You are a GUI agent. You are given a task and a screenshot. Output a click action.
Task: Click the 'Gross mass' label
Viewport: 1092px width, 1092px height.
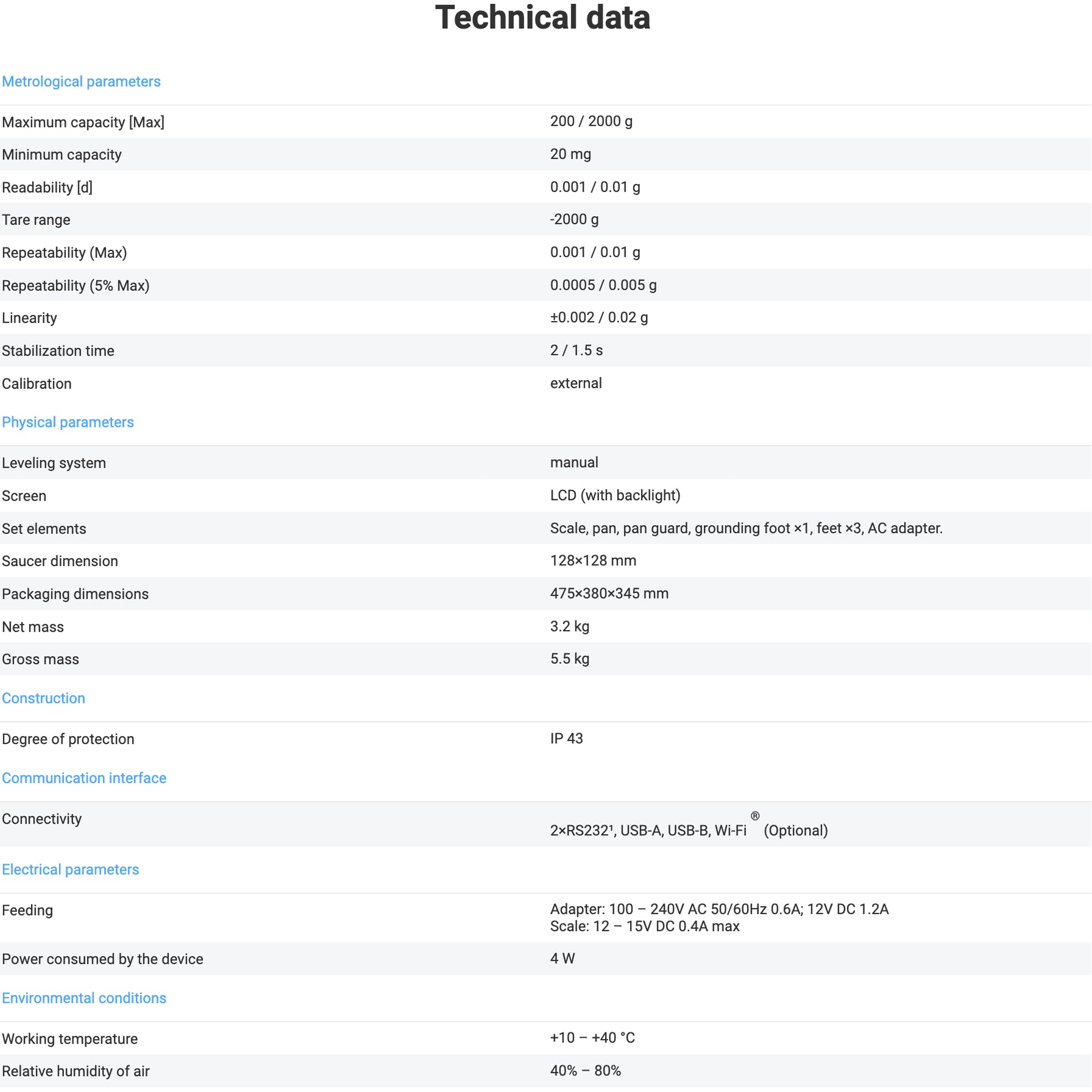point(41,659)
